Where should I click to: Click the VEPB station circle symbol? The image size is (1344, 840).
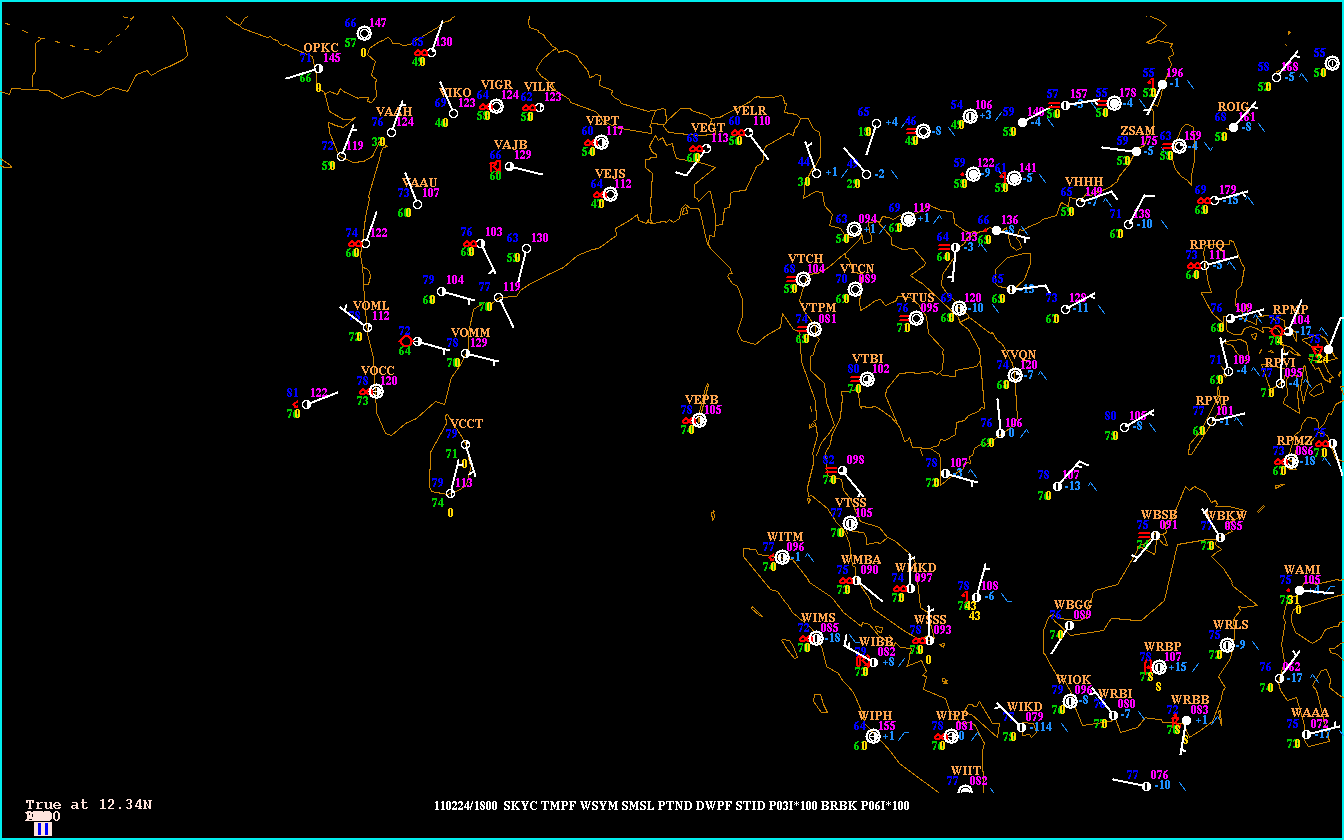(x=699, y=421)
